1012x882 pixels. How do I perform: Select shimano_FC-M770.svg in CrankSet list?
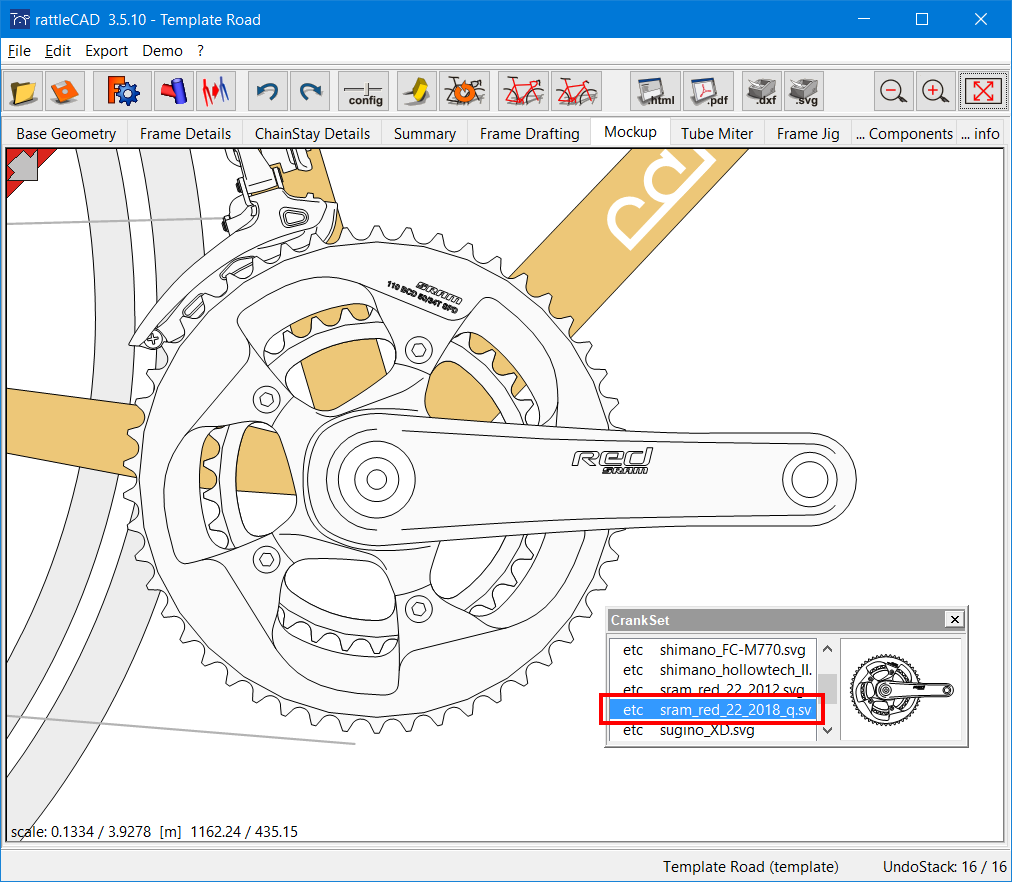click(713, 650)
